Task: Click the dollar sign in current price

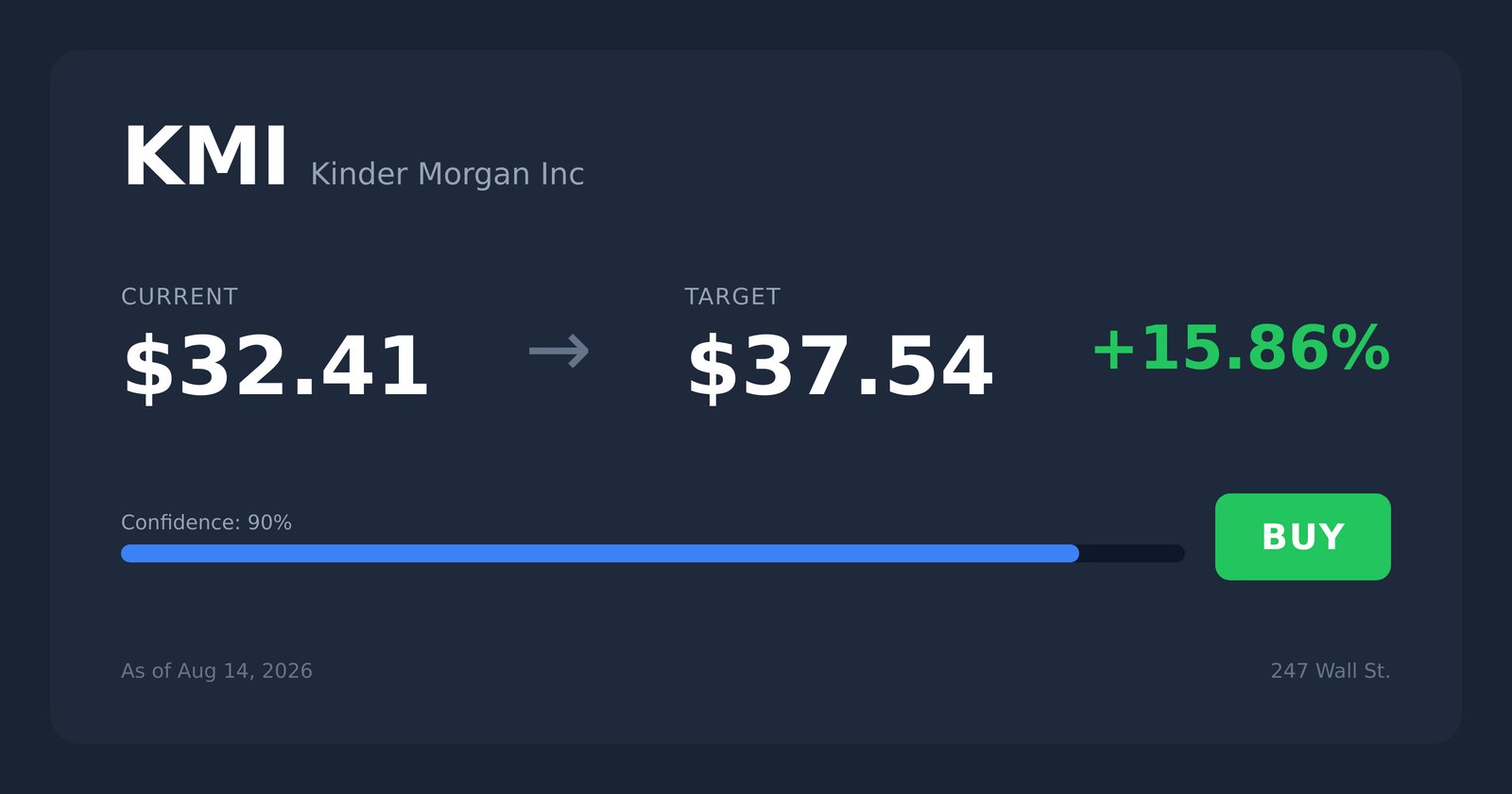Action: [x=149, y=368]
